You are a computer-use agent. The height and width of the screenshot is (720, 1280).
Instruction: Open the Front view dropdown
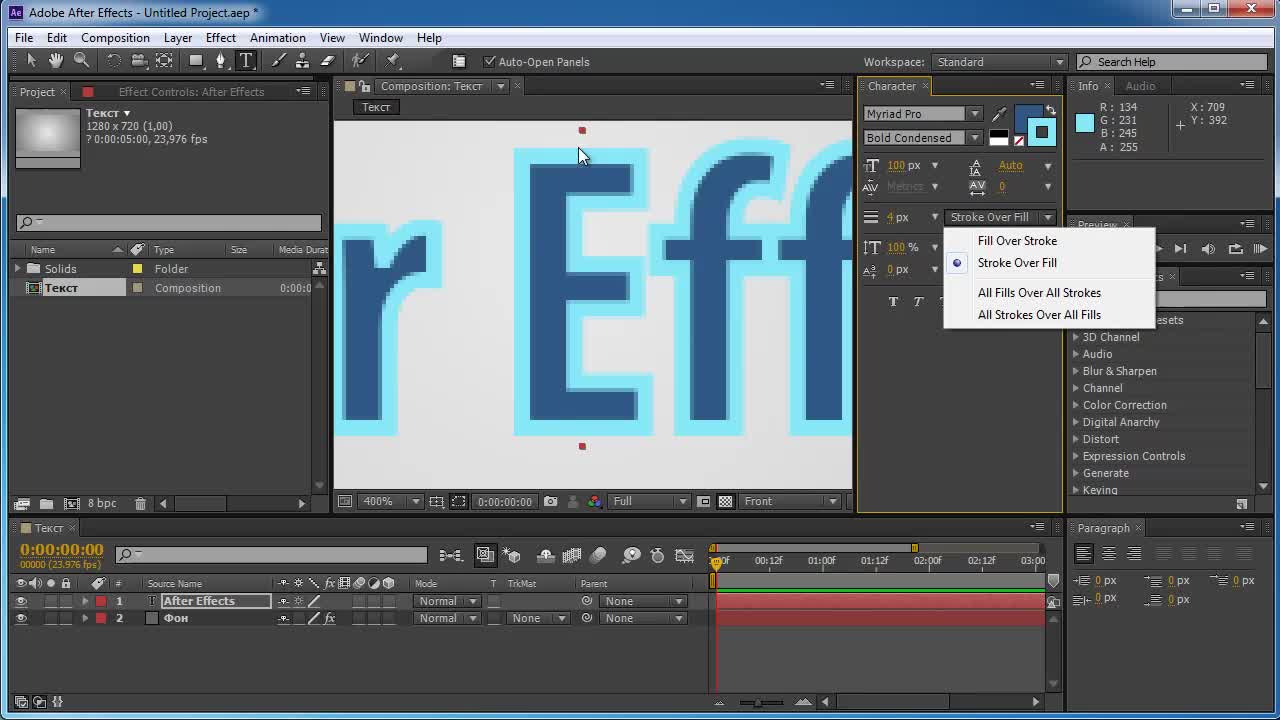(x=790, y=501)
